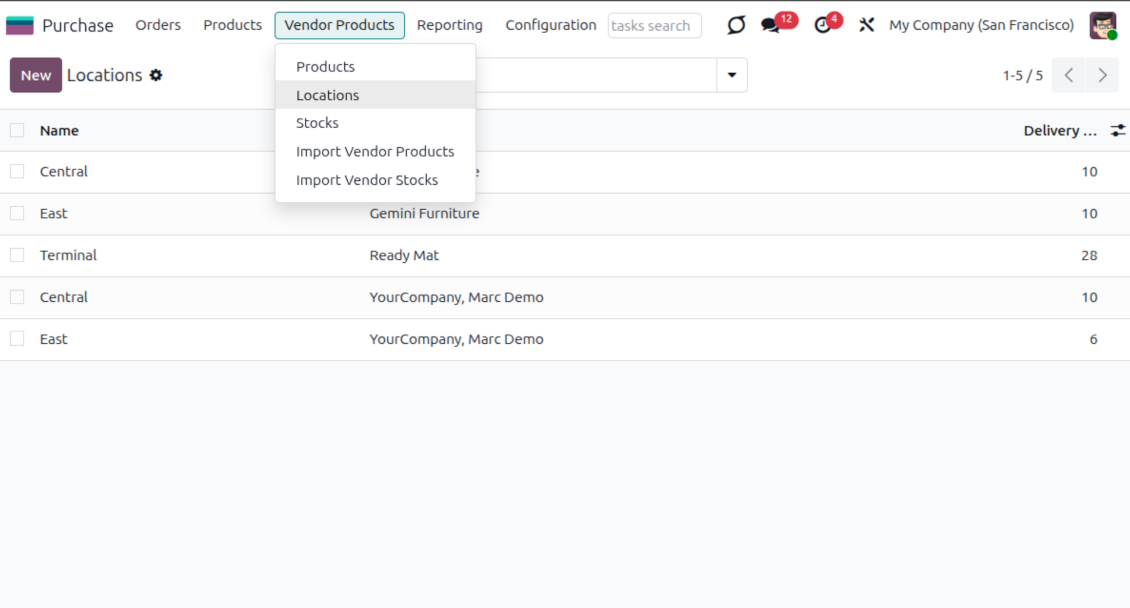Go to the previous page arrow
Viewport: 1130px width, 608px height.
point(1068,75)
